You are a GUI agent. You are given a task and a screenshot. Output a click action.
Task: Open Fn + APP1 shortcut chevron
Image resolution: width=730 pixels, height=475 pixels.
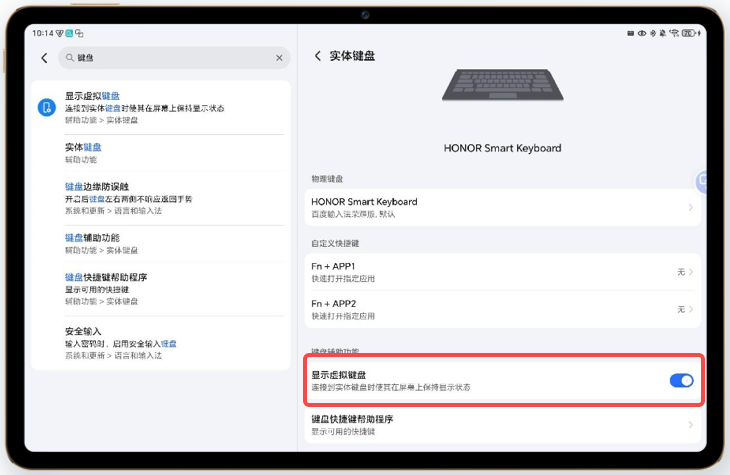[689, 272]
